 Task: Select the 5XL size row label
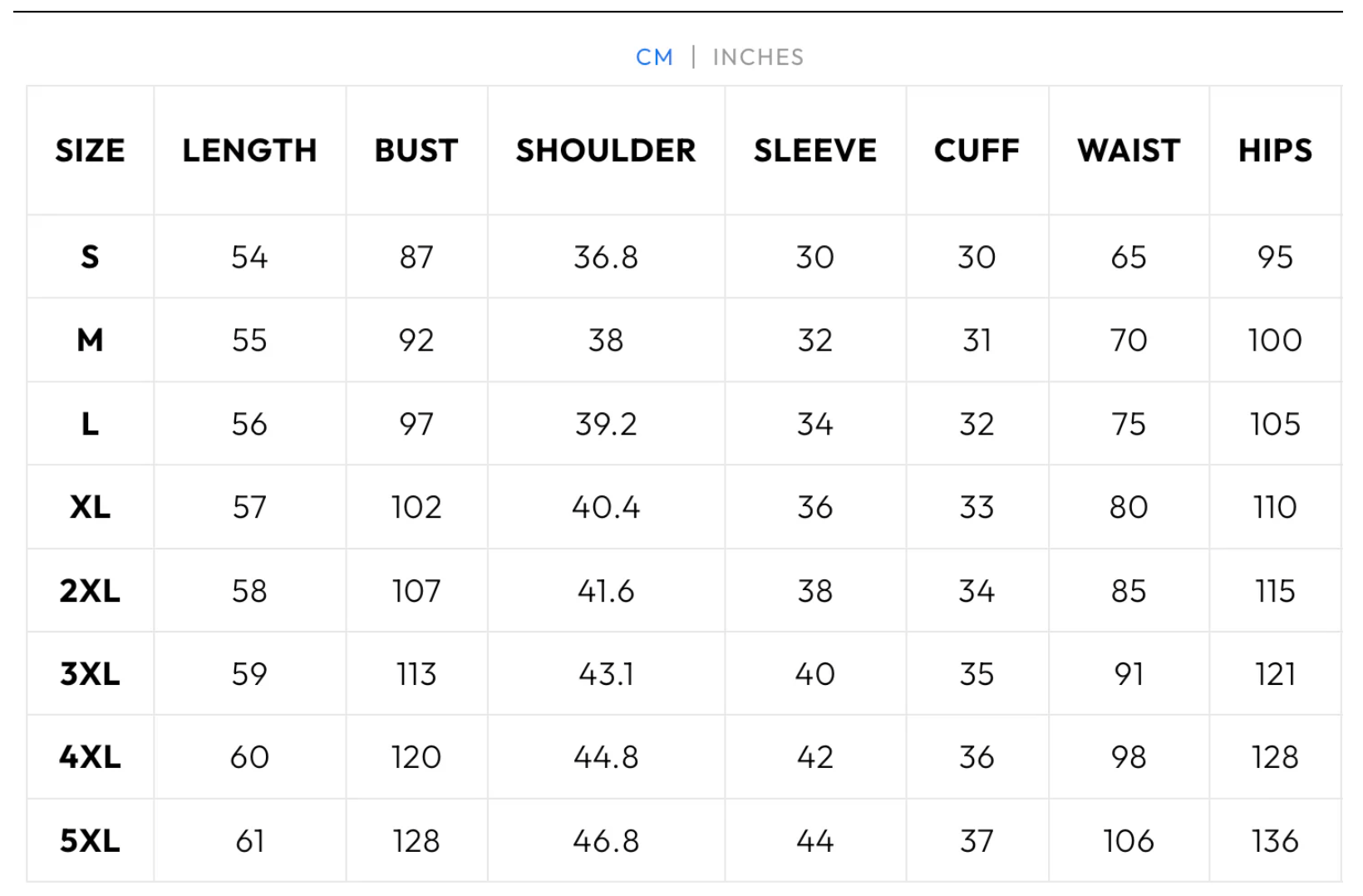coord(90,841)
